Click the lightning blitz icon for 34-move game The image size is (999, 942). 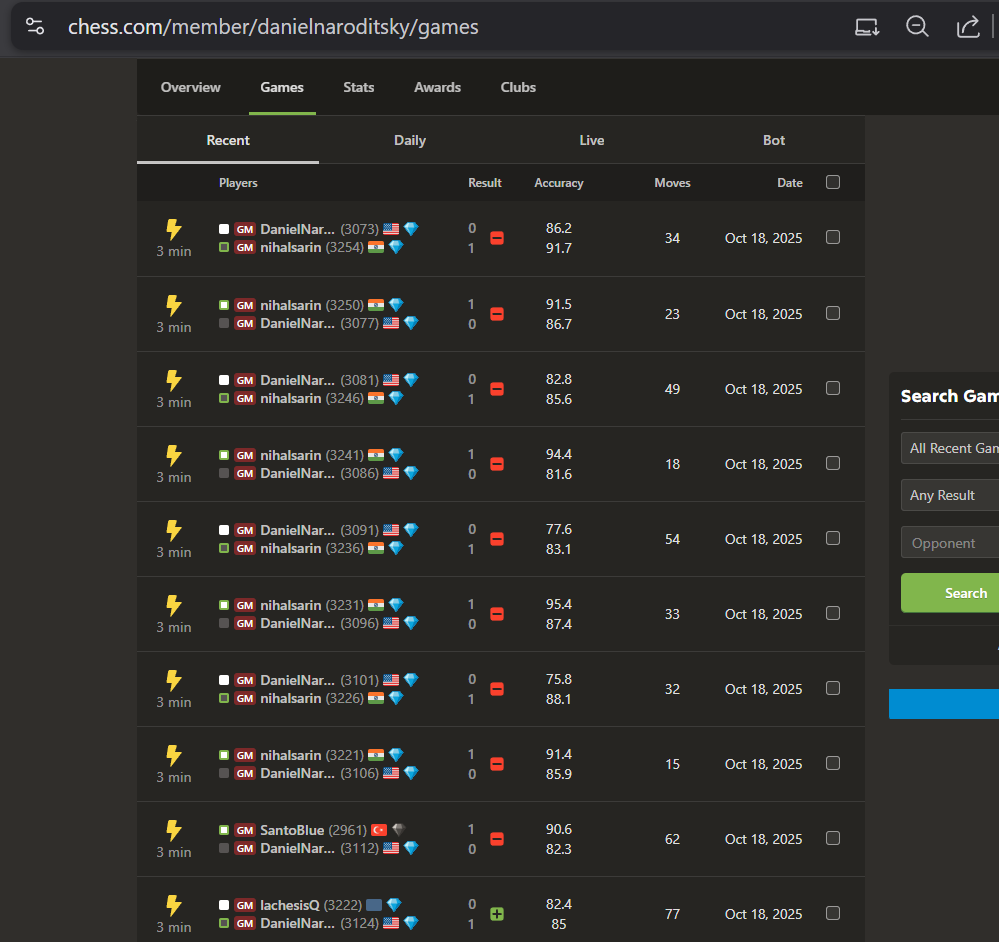pos(173,229)
